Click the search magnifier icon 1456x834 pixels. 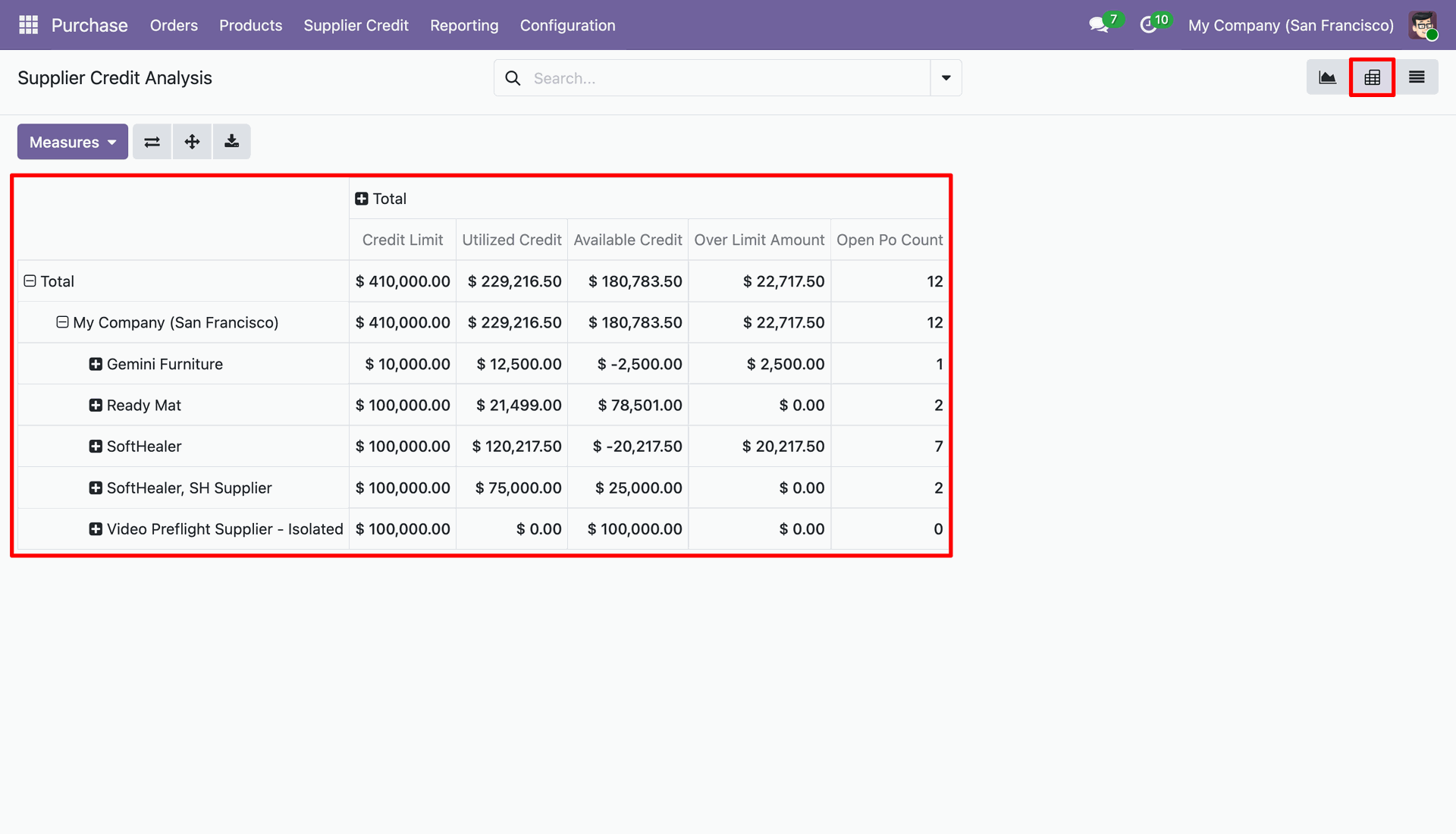click(x=513, y=78)
